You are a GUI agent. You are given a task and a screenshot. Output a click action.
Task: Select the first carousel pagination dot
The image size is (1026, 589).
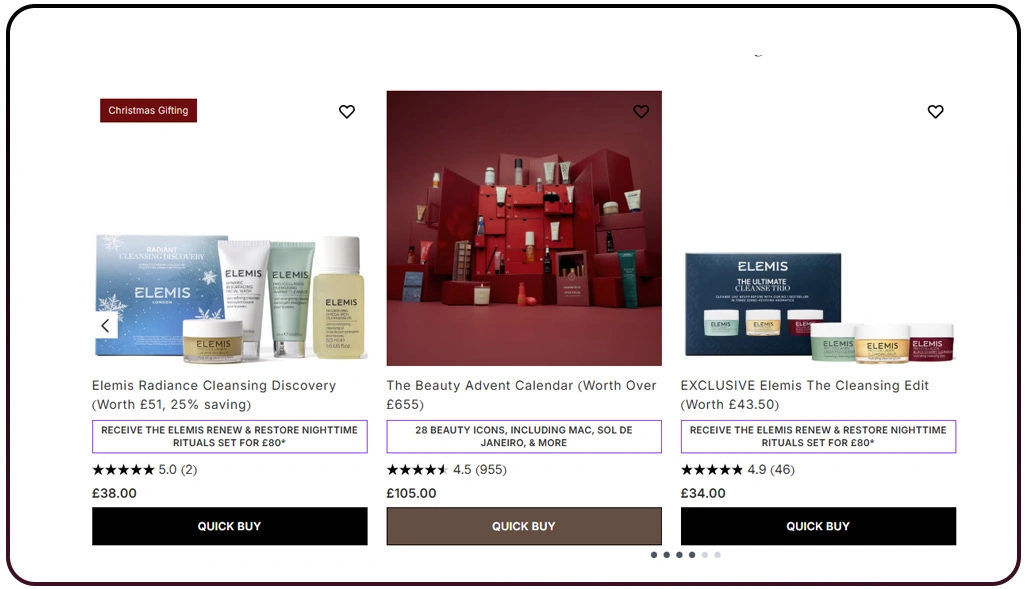pyautogui.click(x=654, y=555)
